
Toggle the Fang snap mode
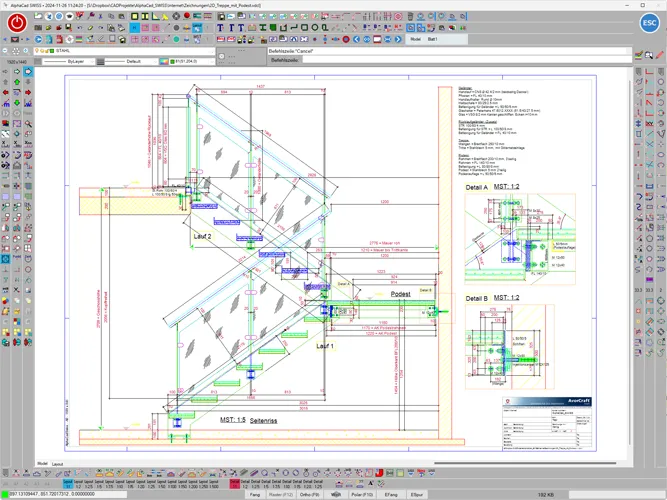click(255, 494)
